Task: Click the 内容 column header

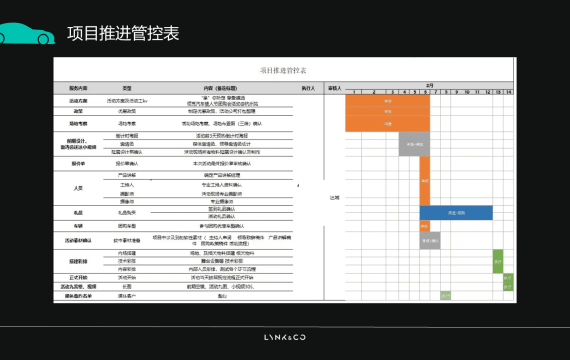Action: (x=220, y=88)
